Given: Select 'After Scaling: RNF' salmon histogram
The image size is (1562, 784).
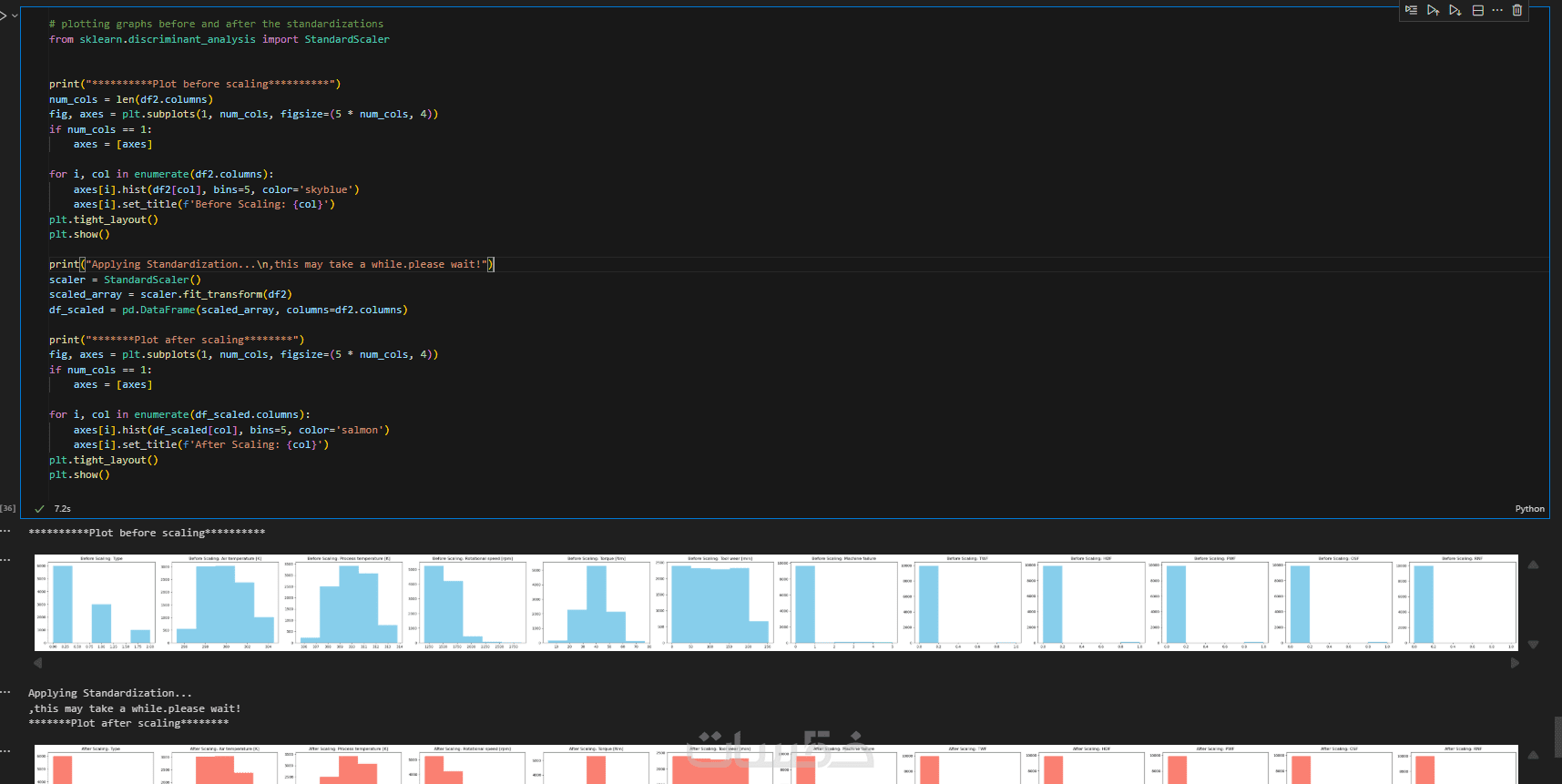Looking at the screenshot, I should pos(1458,765).
